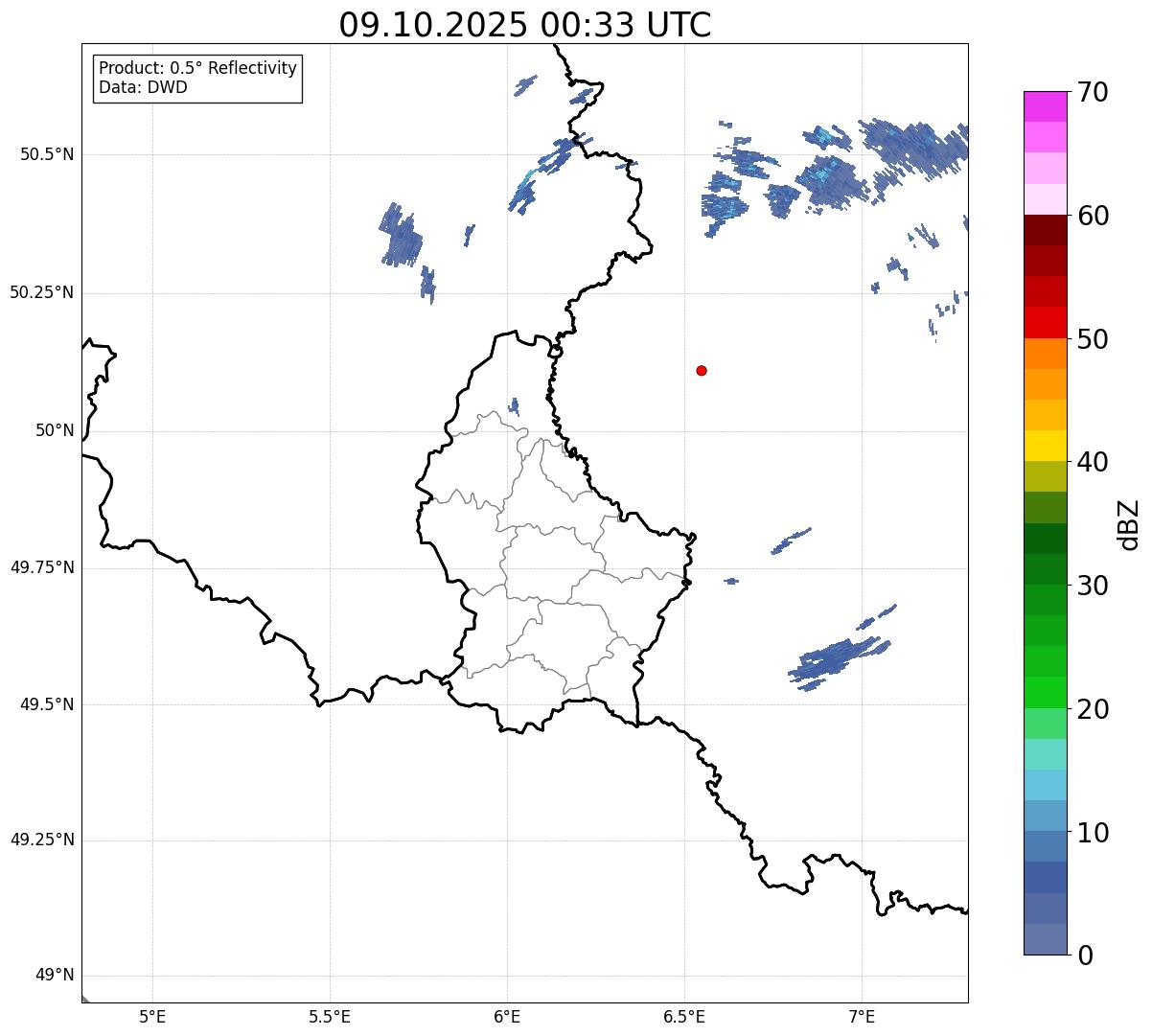Viewport: 1152px width, 1036px height.
Task: Click the 'Product: 0.5° Reflectivity' label
Action: 198,69
